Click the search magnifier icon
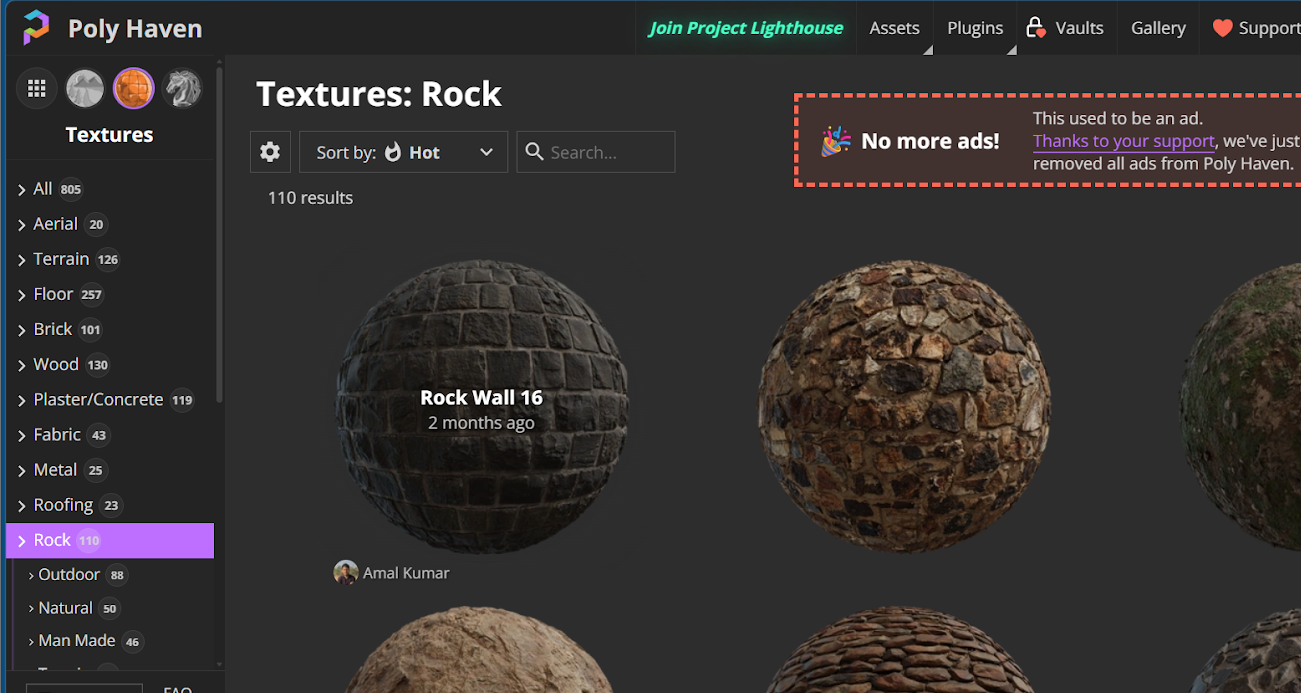Viewport: 1301px width, 693px height. point(534,152)
